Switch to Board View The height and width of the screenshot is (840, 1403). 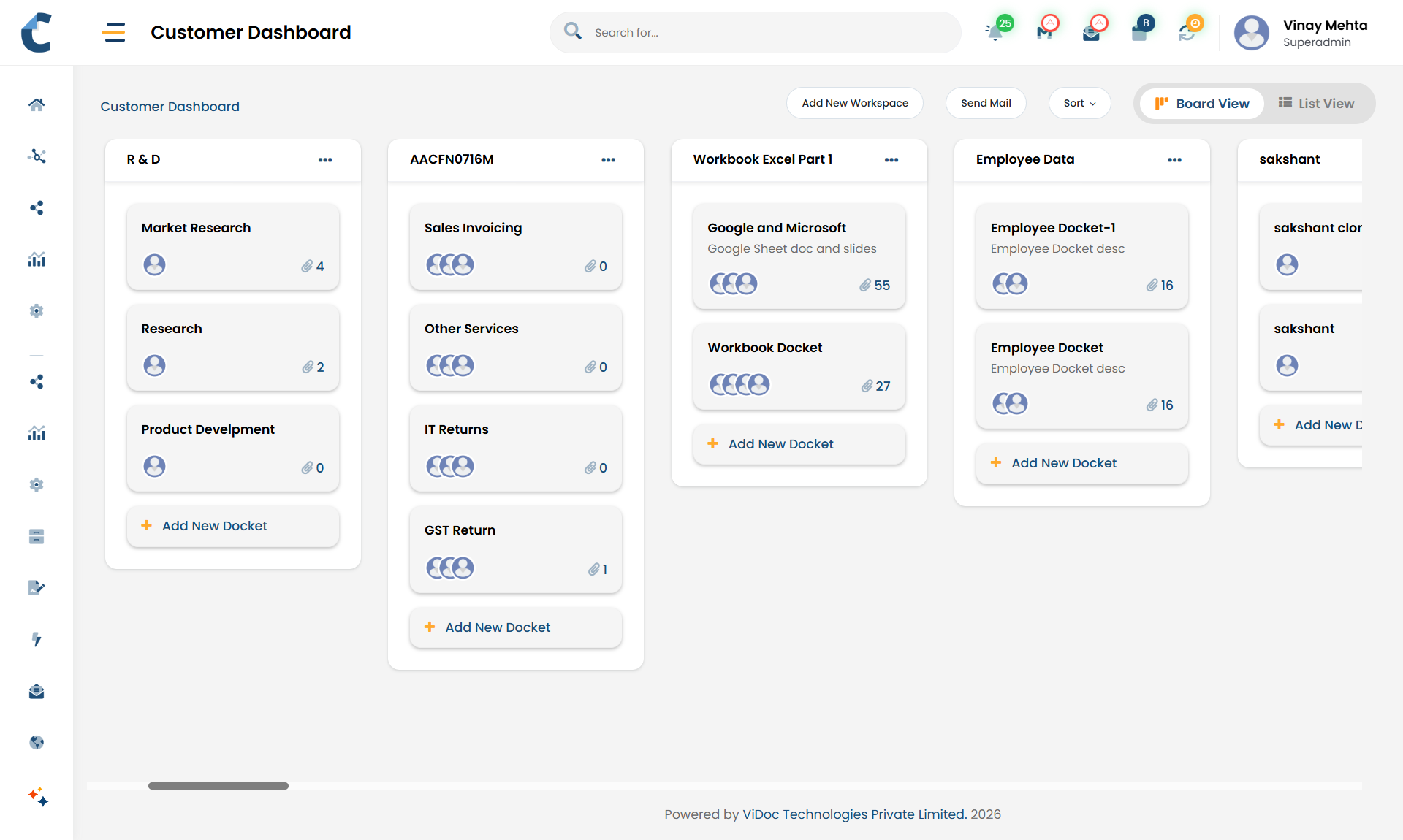[1202, 104]
